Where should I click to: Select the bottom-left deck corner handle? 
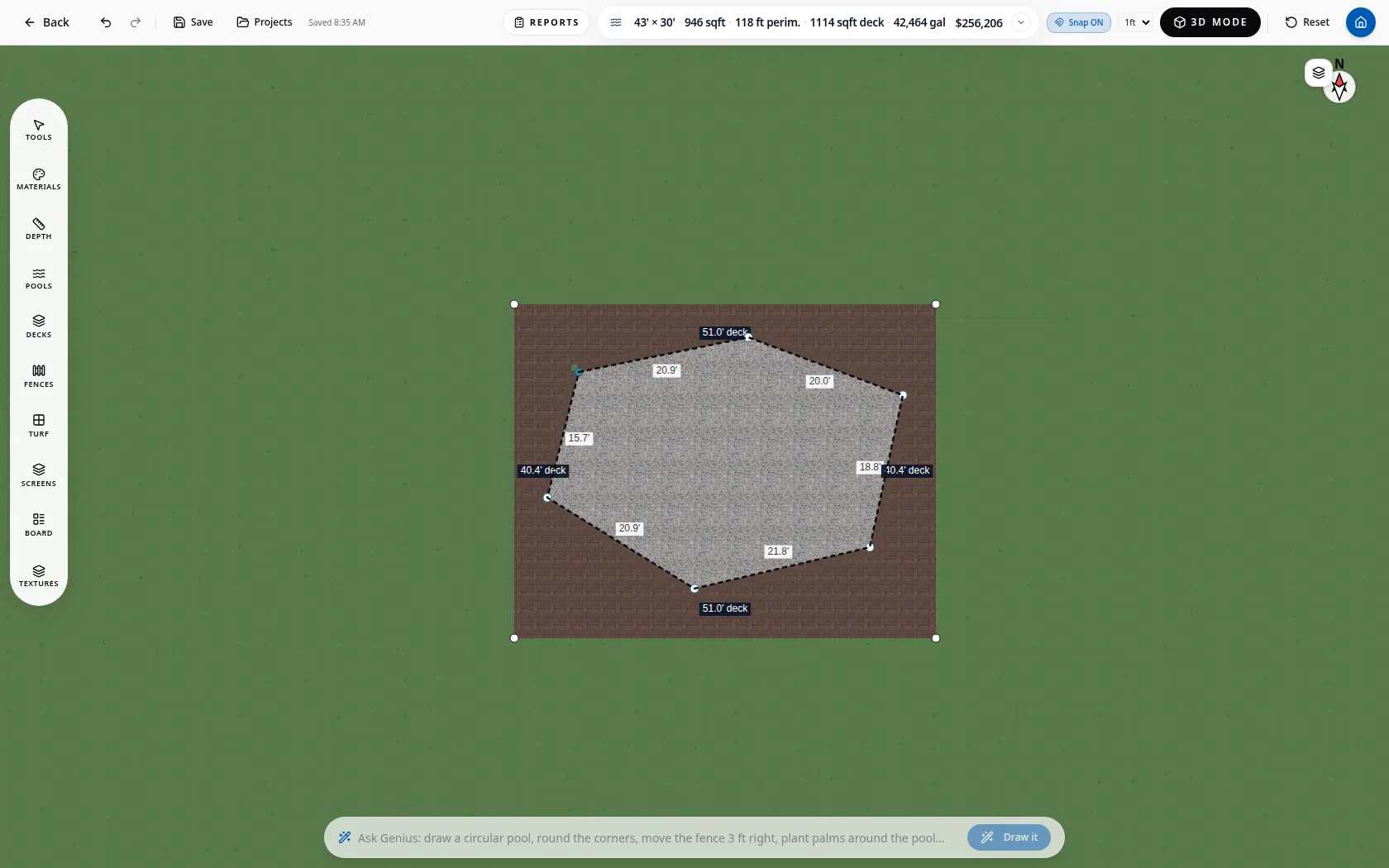click(x=514, y=638)
